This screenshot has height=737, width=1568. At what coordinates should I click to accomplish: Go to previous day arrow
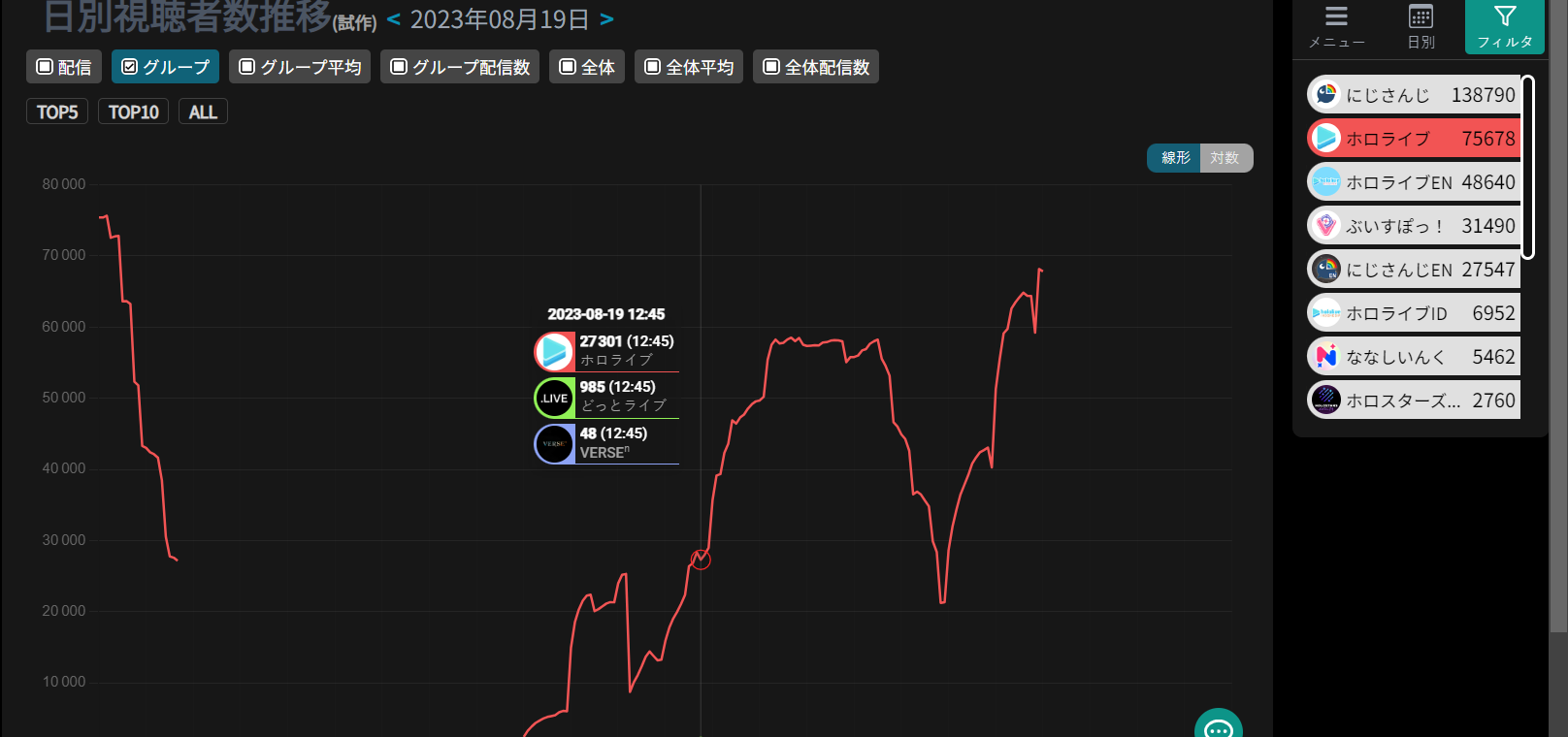[x=393, y=18]
